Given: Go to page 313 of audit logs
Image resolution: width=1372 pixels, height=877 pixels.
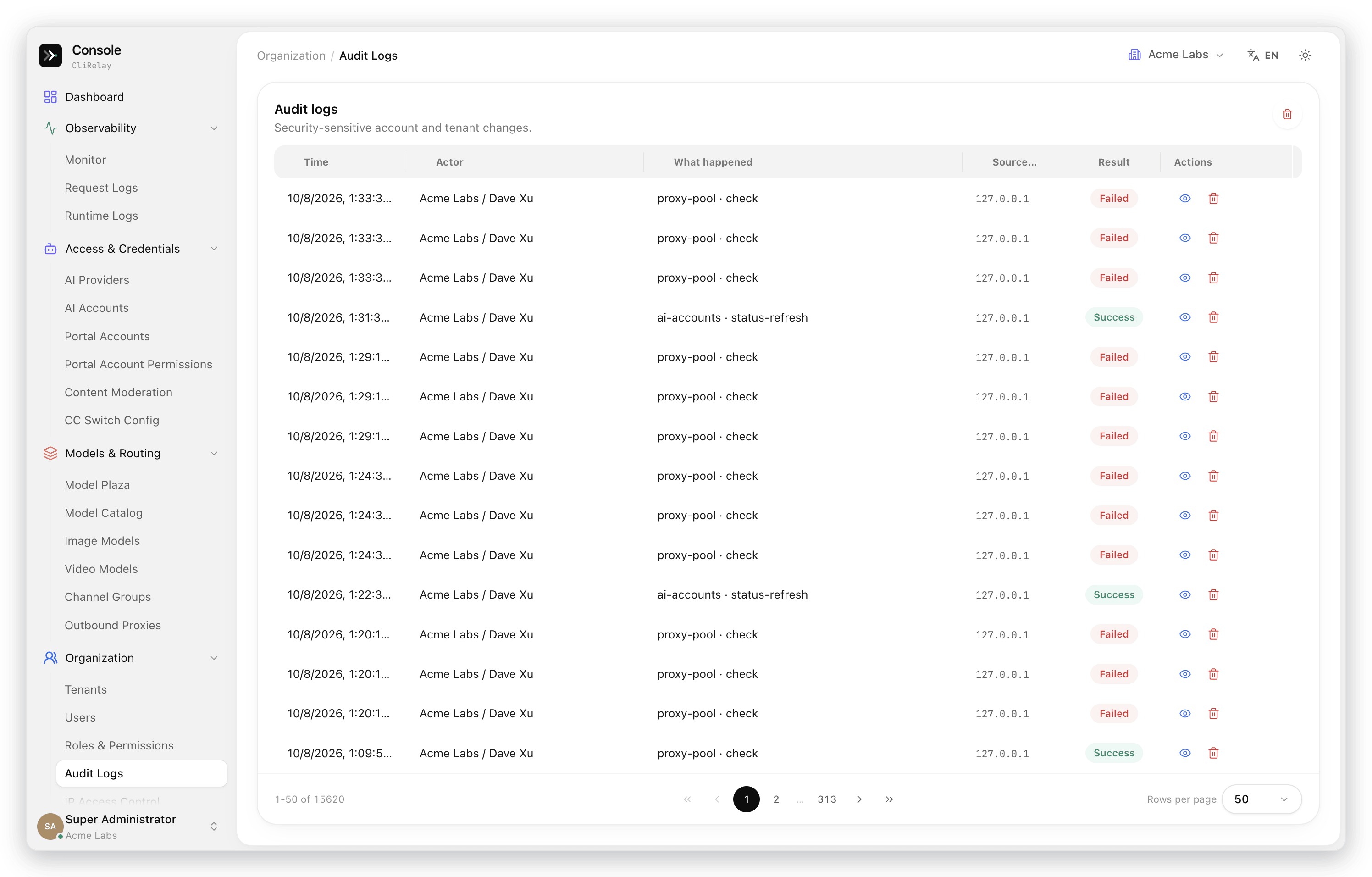Looking at the screenshot, I should [827, 799].
